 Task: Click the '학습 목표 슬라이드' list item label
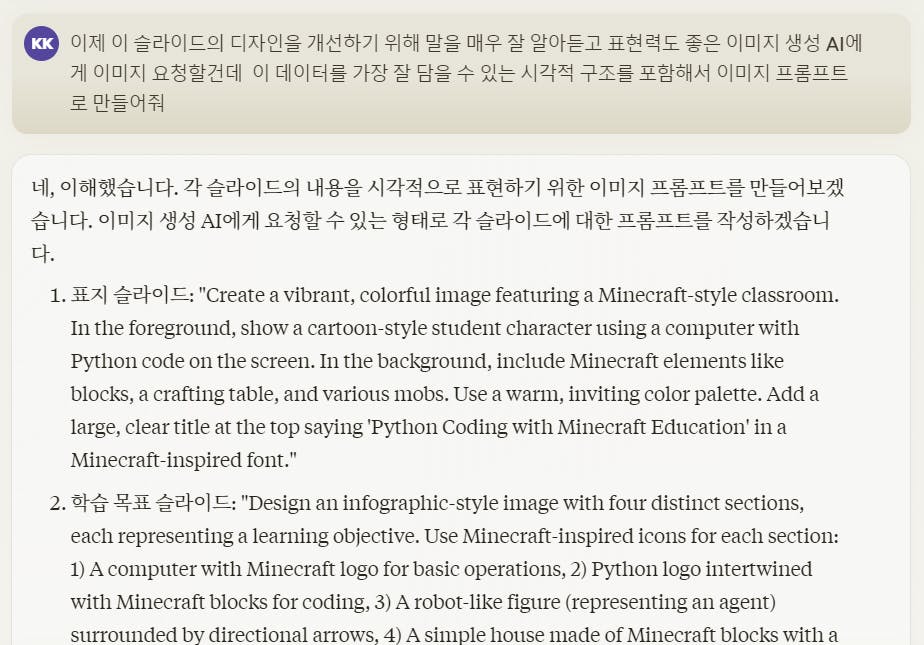coord(153,503)
